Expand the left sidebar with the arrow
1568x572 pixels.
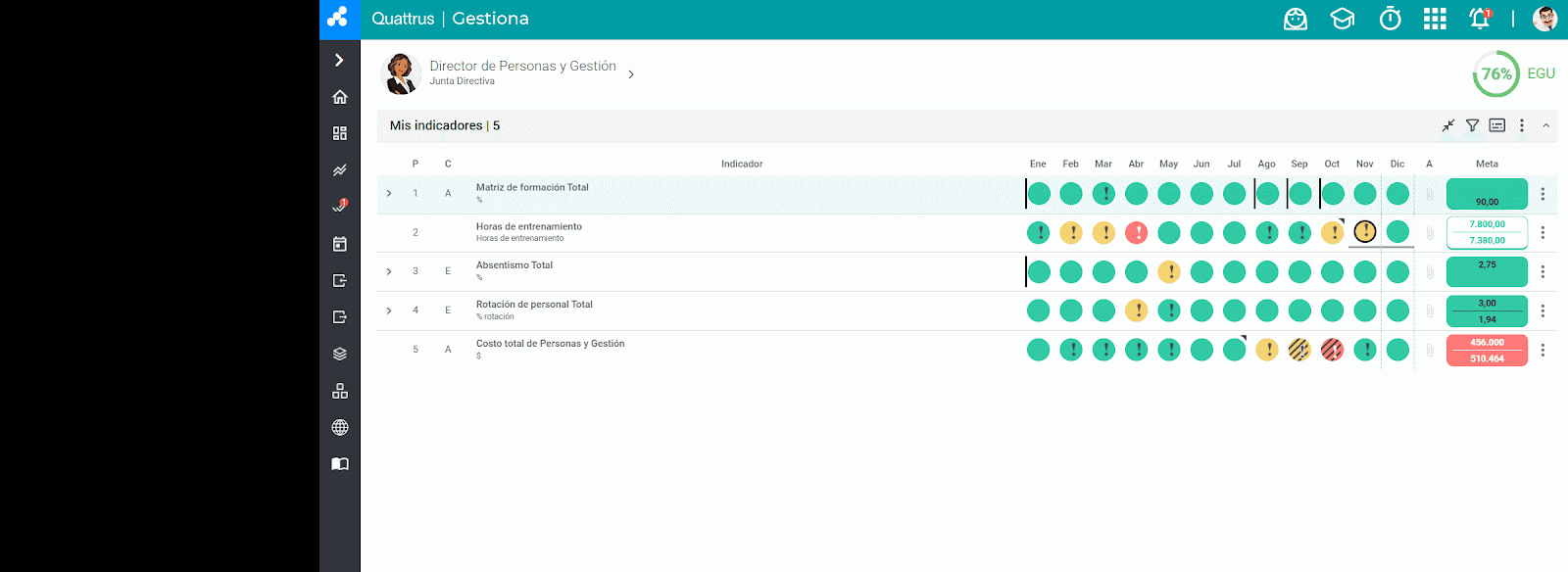tap(339, 60)
